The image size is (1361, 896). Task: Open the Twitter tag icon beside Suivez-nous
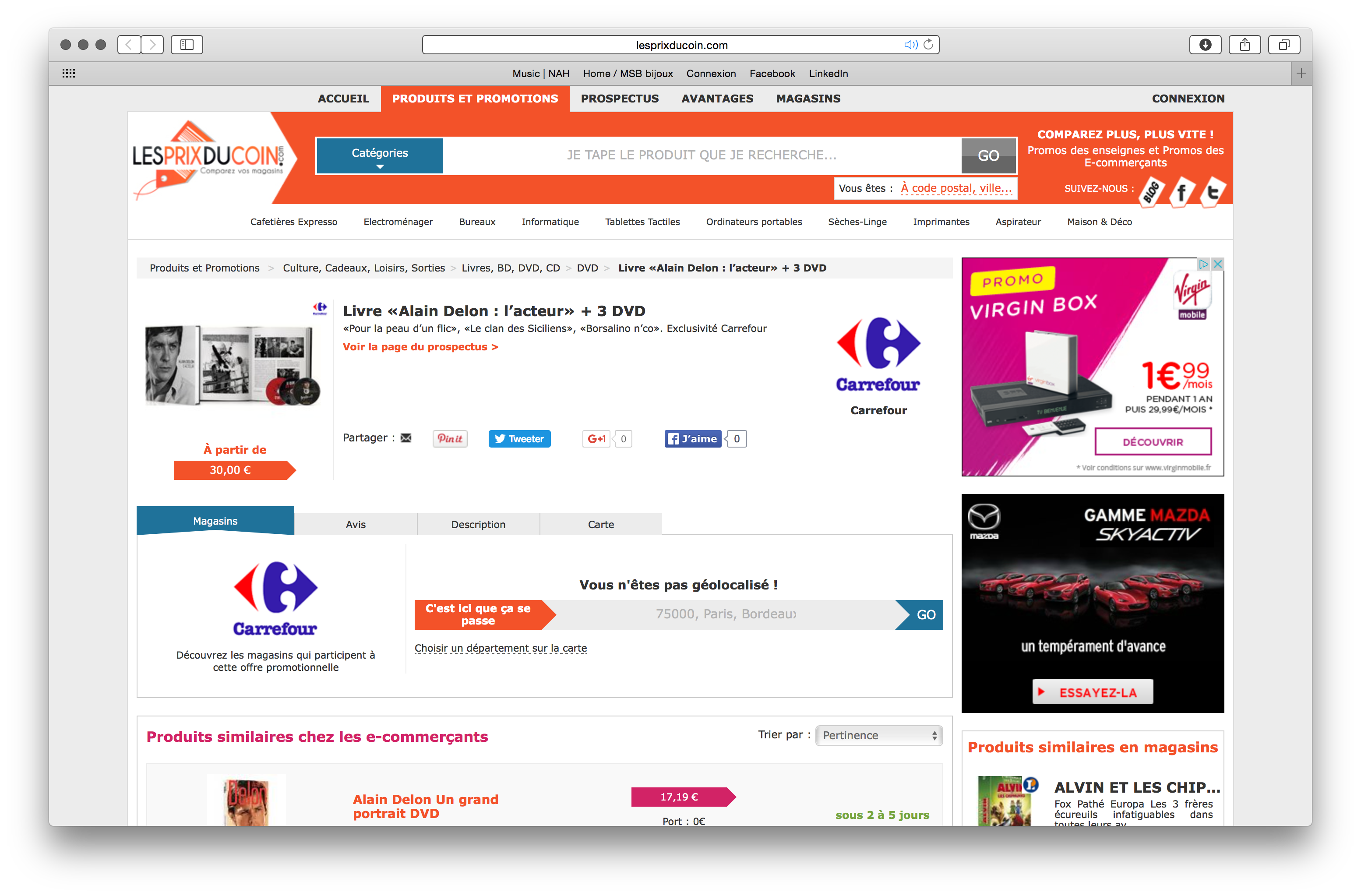[1212, 192]
